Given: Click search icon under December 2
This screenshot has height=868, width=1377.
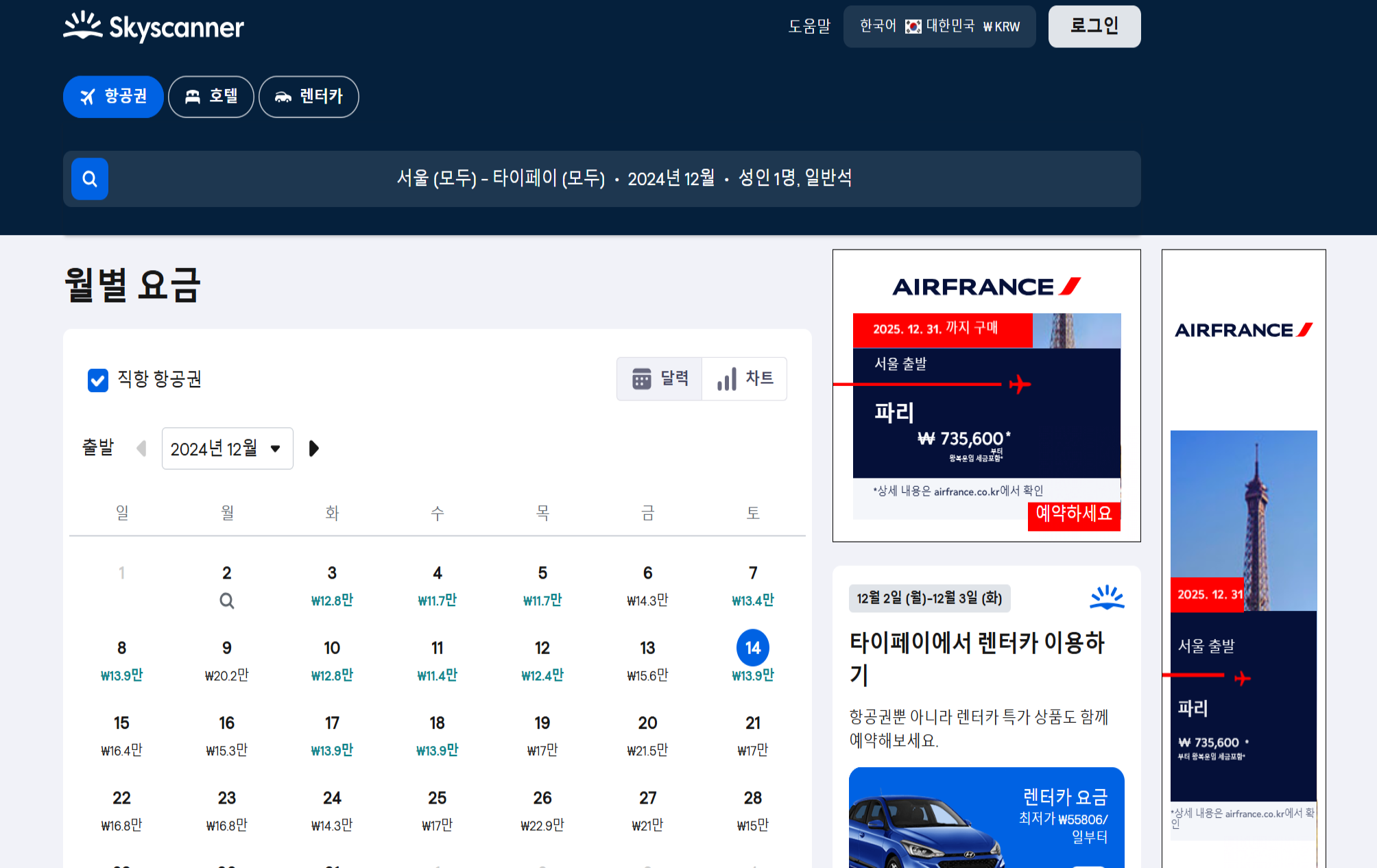Looking at the screenshot, I should click(x=227, y=601).
